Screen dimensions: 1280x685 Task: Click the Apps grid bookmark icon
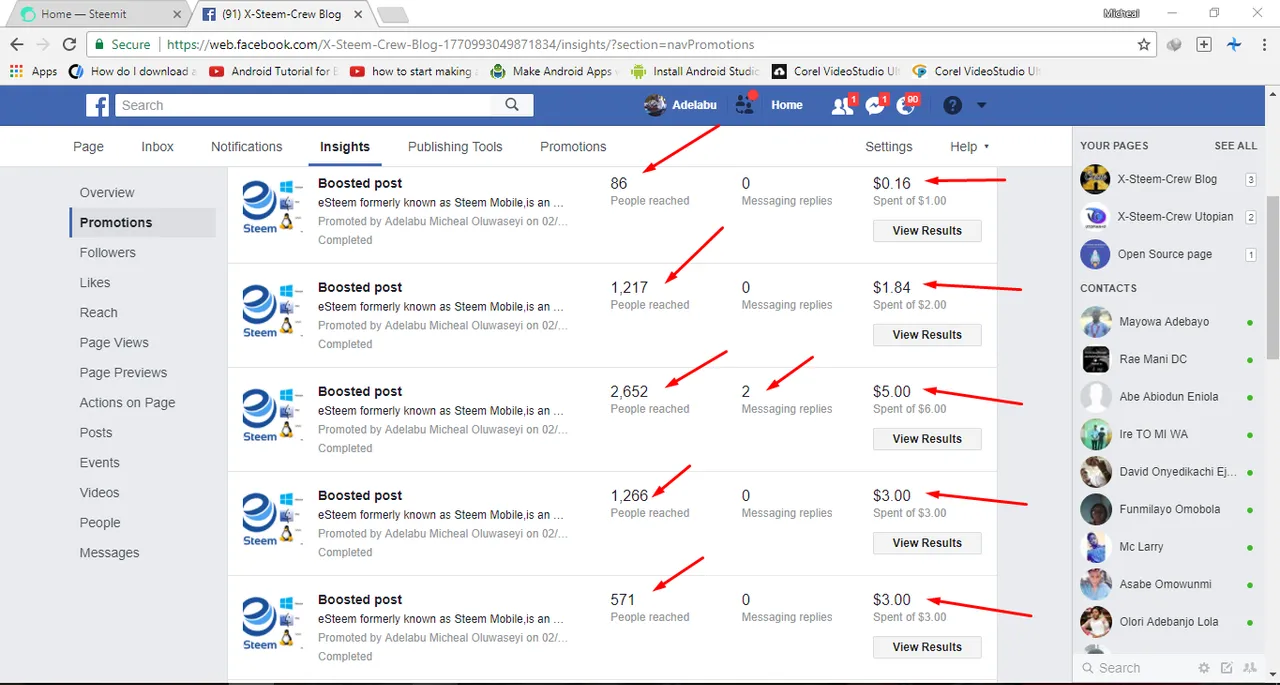16,71
